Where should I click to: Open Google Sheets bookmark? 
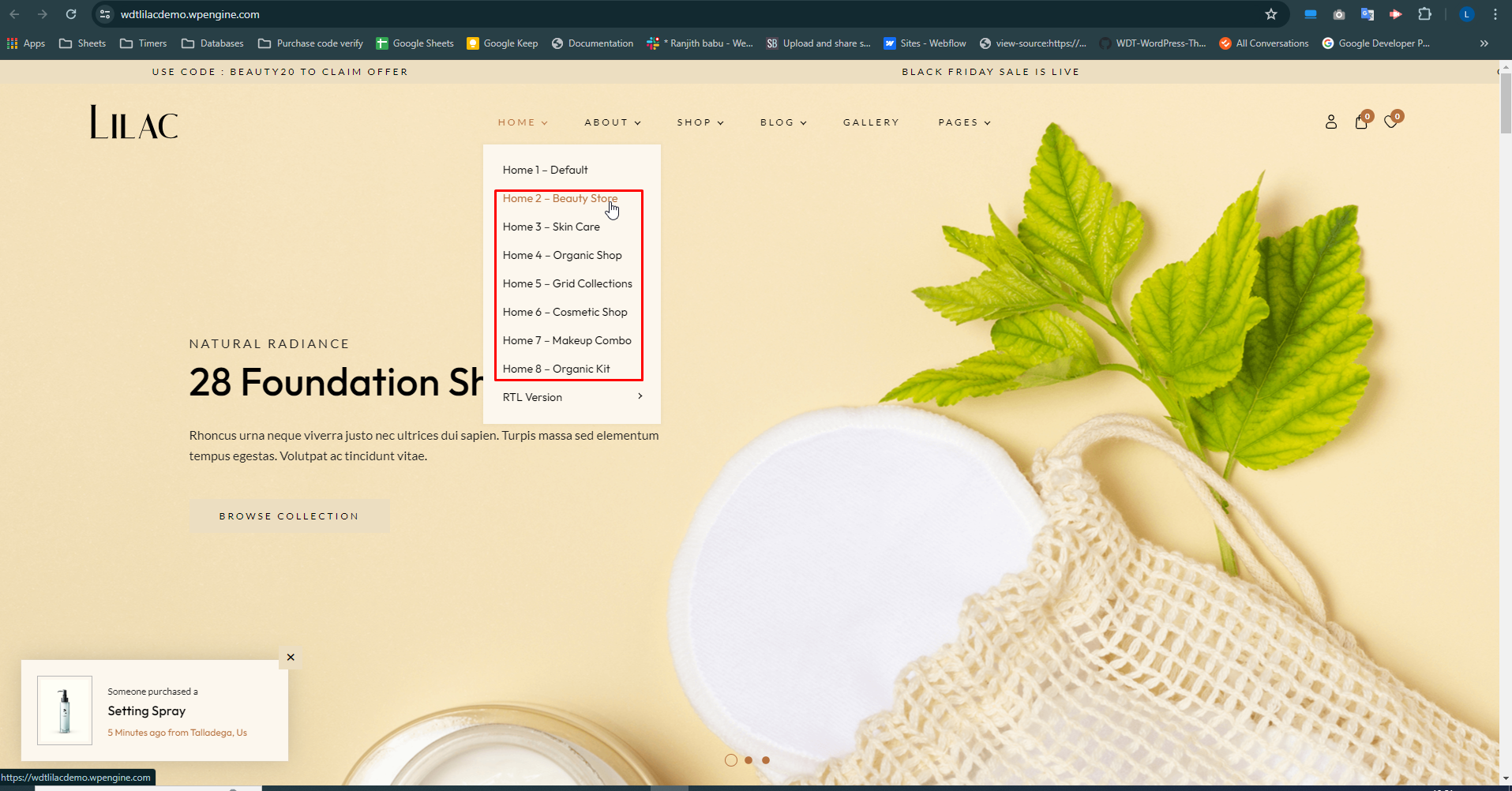click(415, 43)
